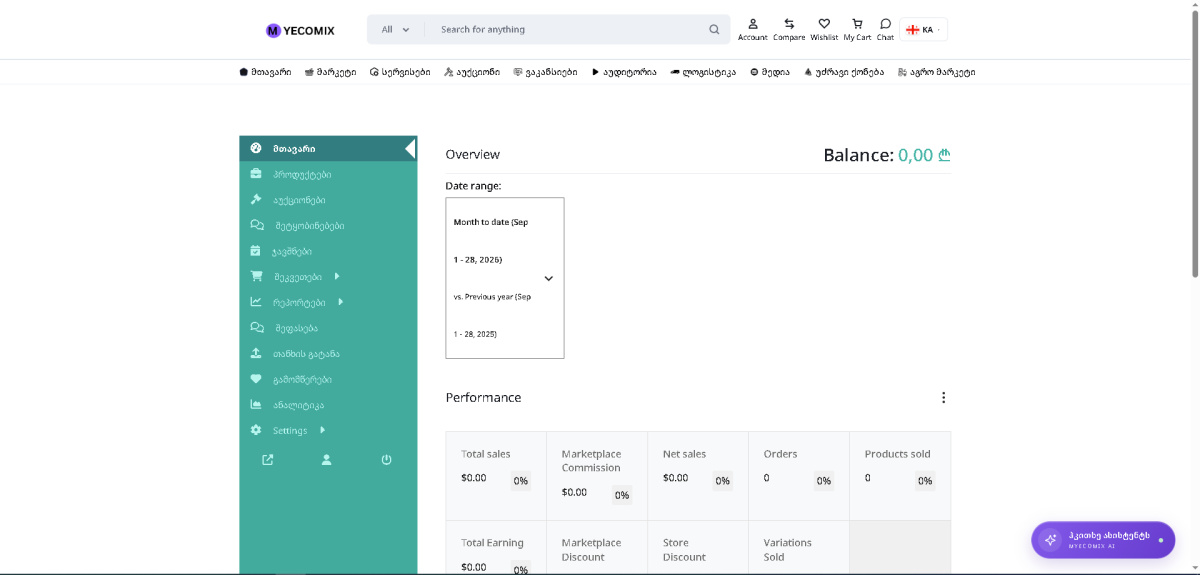
Task: Click the power logout icon in sidebar
Action: point(386,460)
